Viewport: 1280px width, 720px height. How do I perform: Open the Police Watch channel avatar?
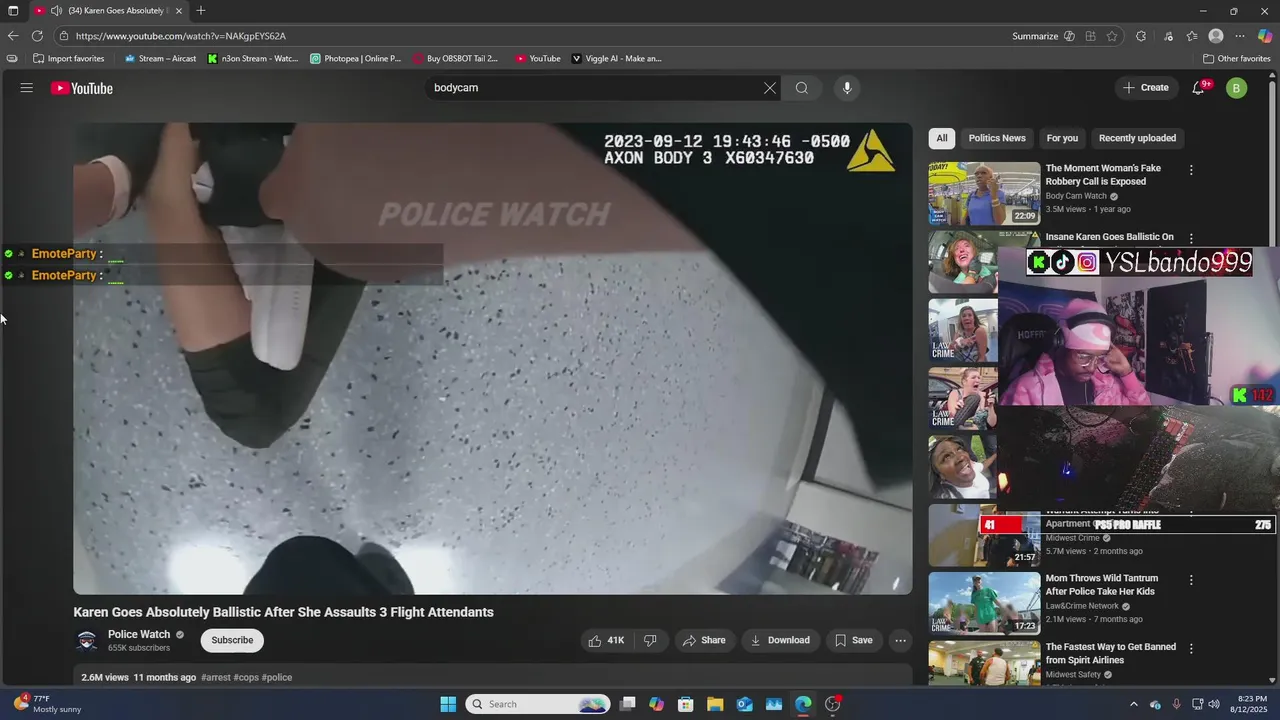click(x=87, y=640)
